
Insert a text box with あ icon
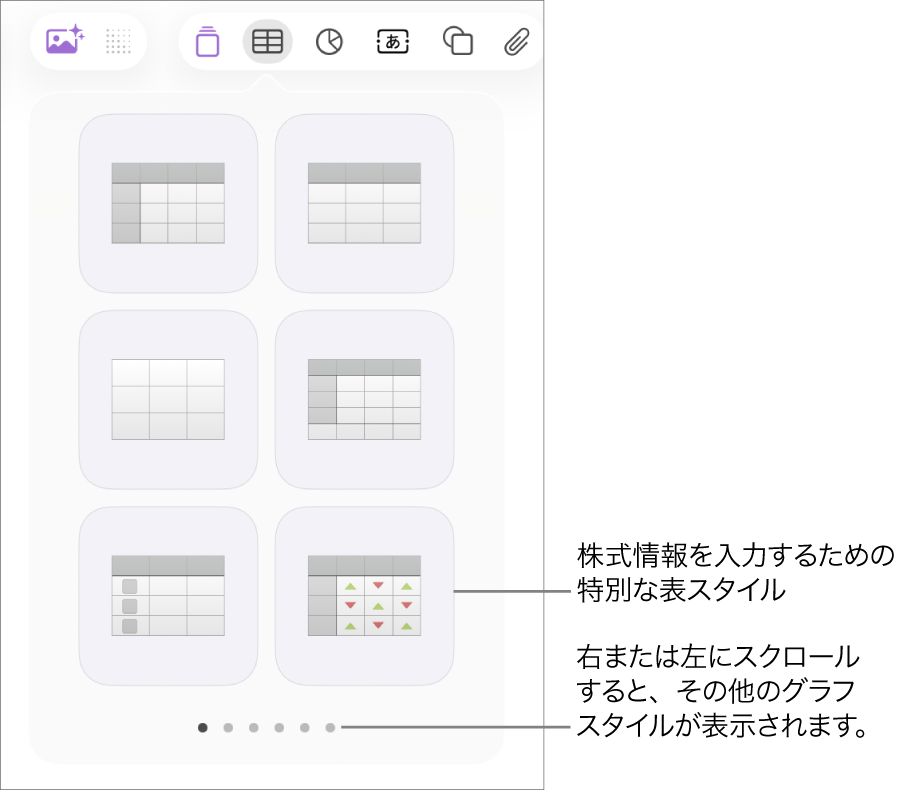(393, 42)
